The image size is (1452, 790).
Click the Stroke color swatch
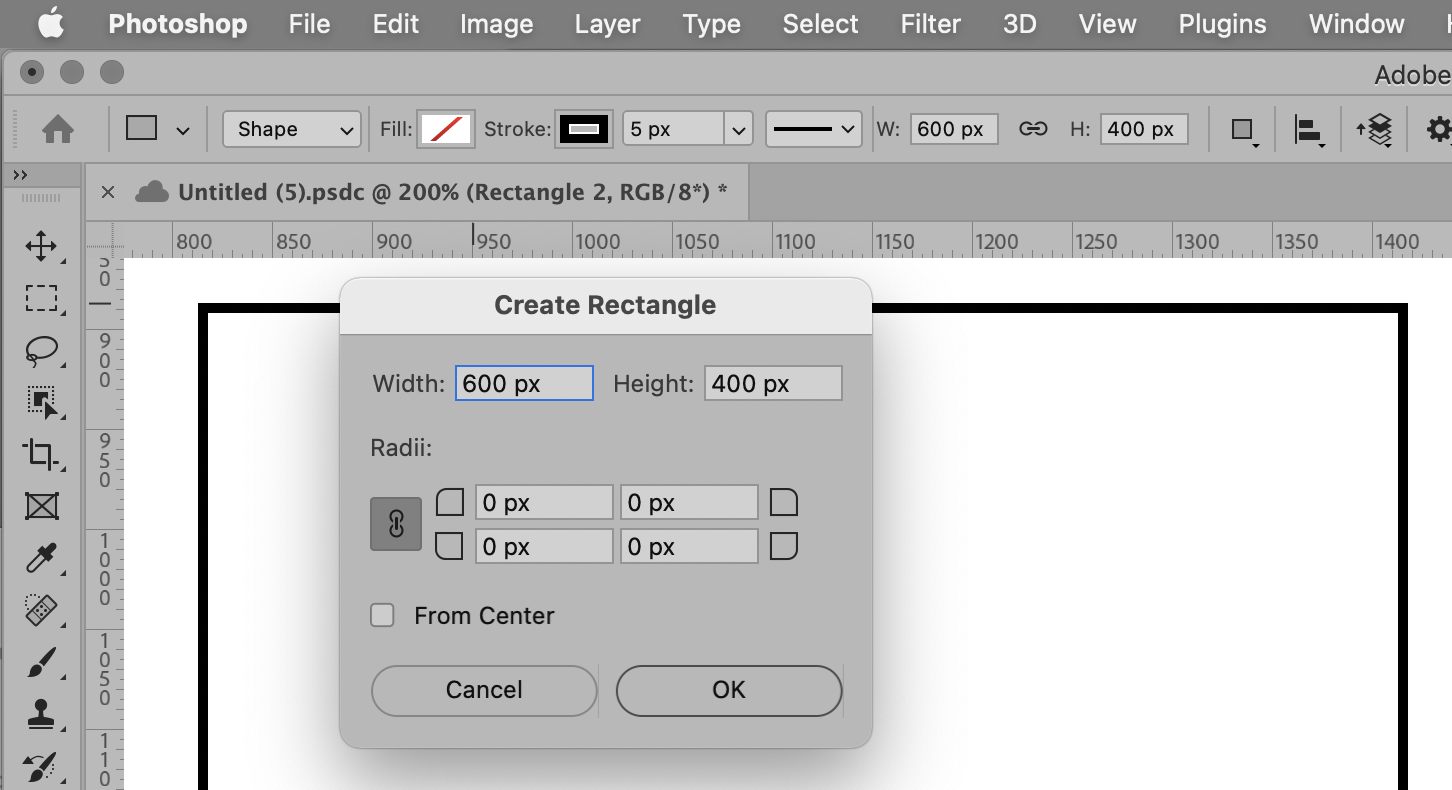[583, 129]
